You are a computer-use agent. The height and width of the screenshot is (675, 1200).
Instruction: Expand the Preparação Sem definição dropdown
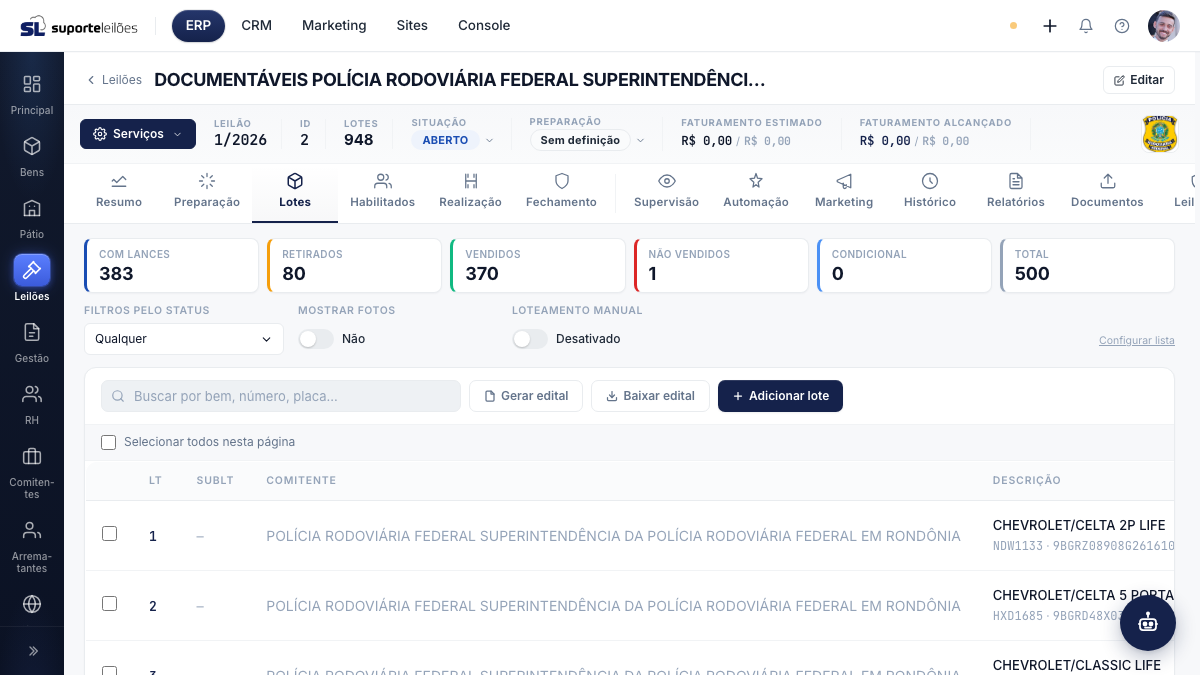[x=588, y=140]
